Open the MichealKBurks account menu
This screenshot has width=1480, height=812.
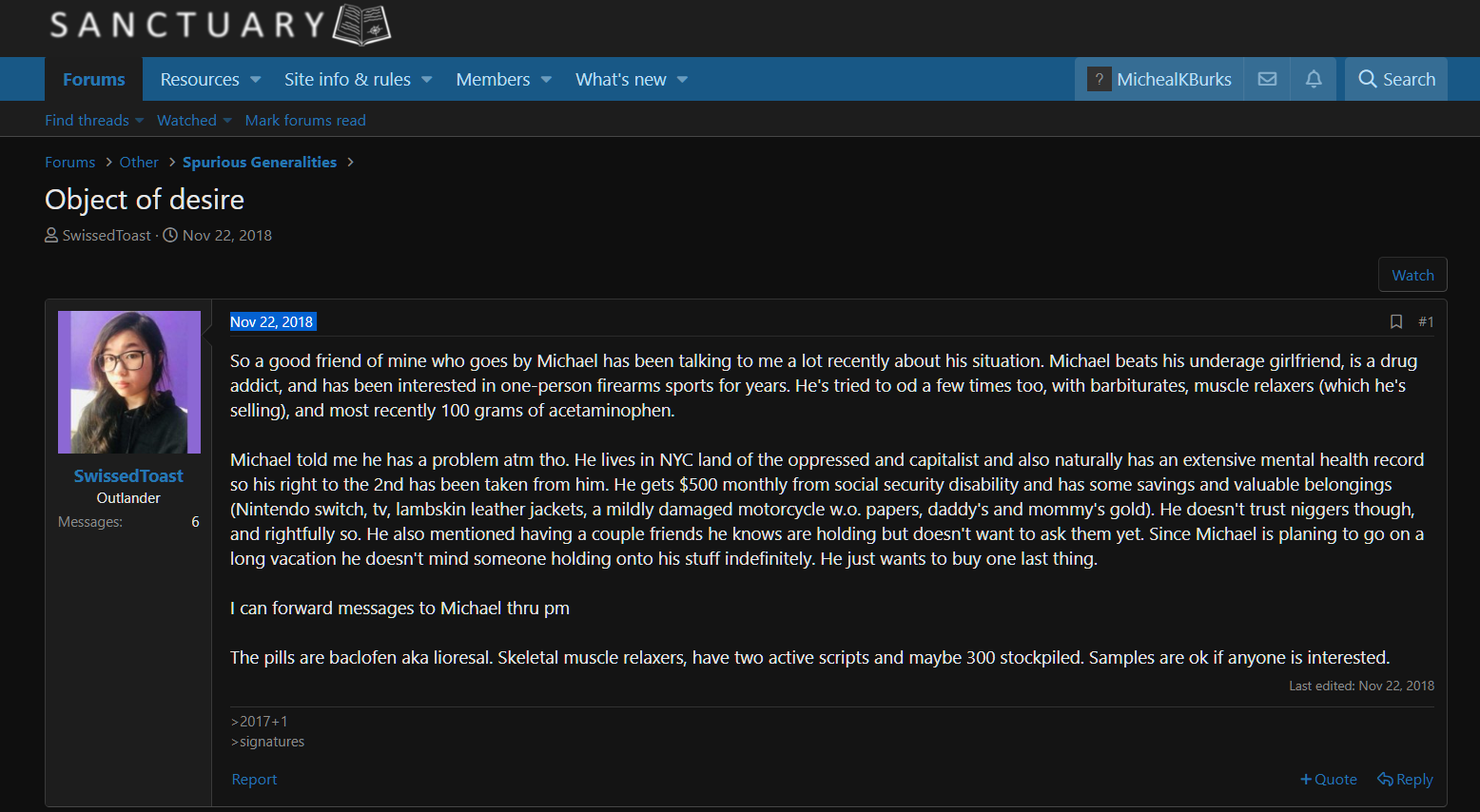[1159, 79]
